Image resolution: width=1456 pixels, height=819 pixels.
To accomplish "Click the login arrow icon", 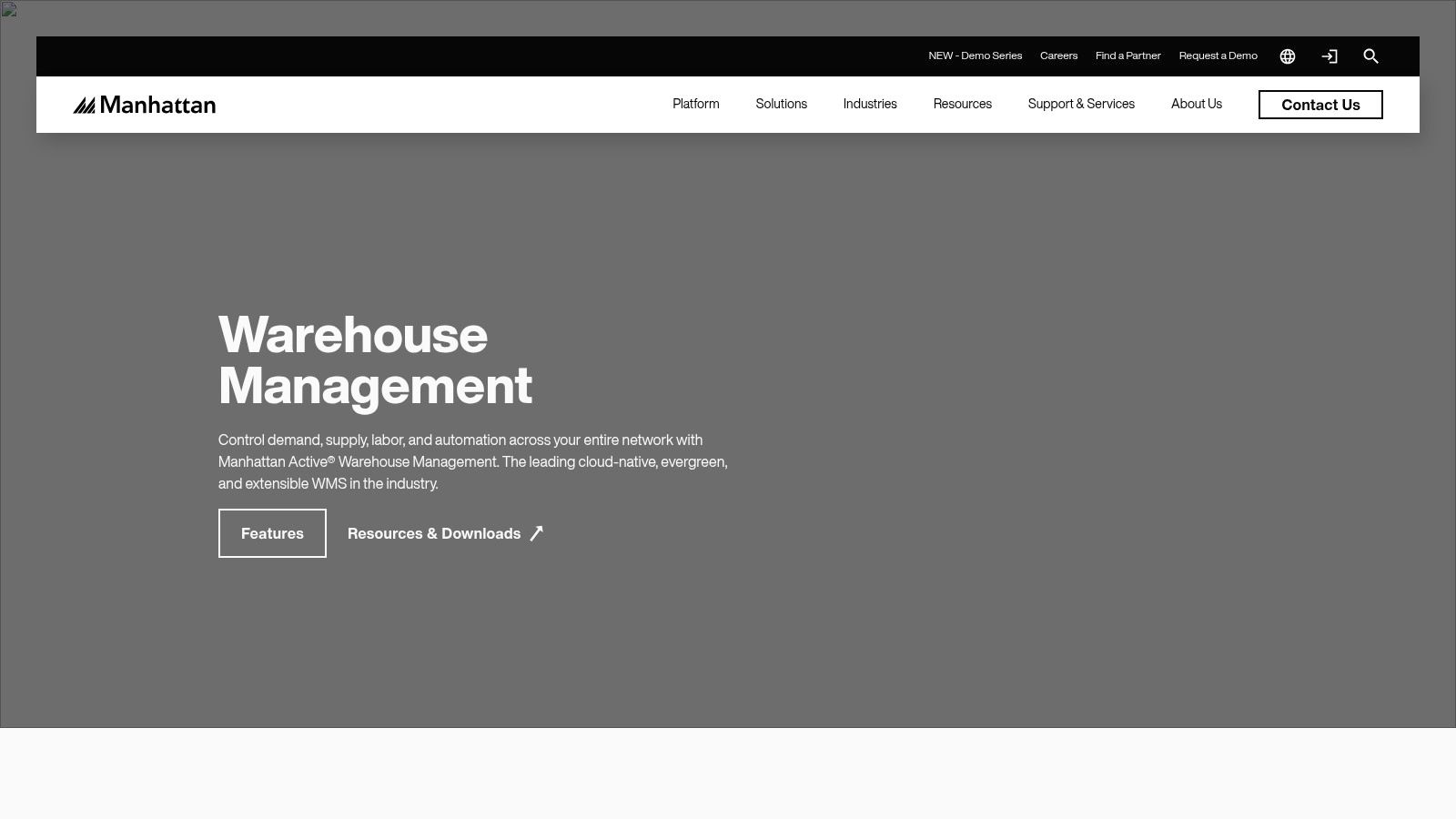I will [x=1330, y=56].
